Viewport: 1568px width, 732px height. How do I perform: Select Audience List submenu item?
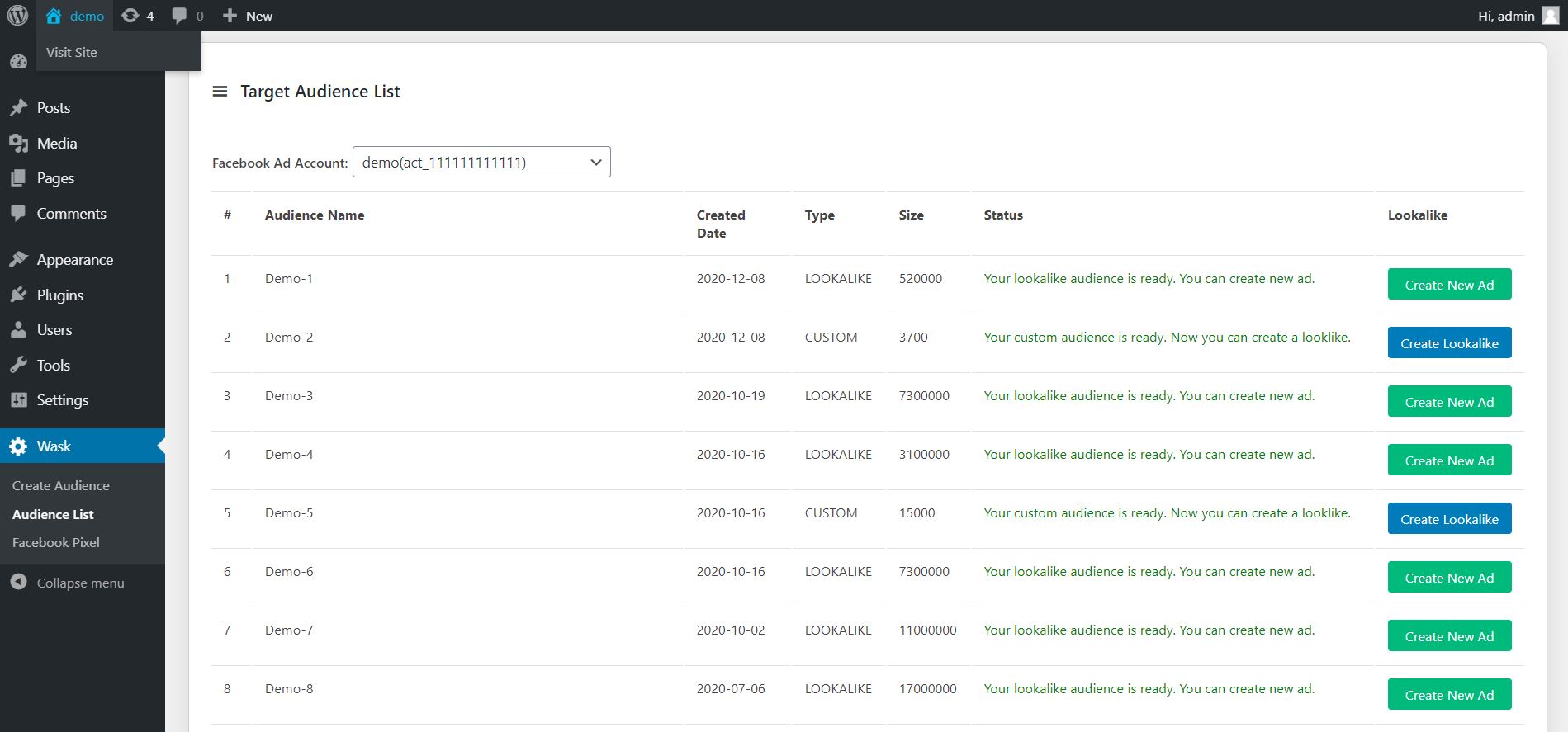click(x=53, y=514)
